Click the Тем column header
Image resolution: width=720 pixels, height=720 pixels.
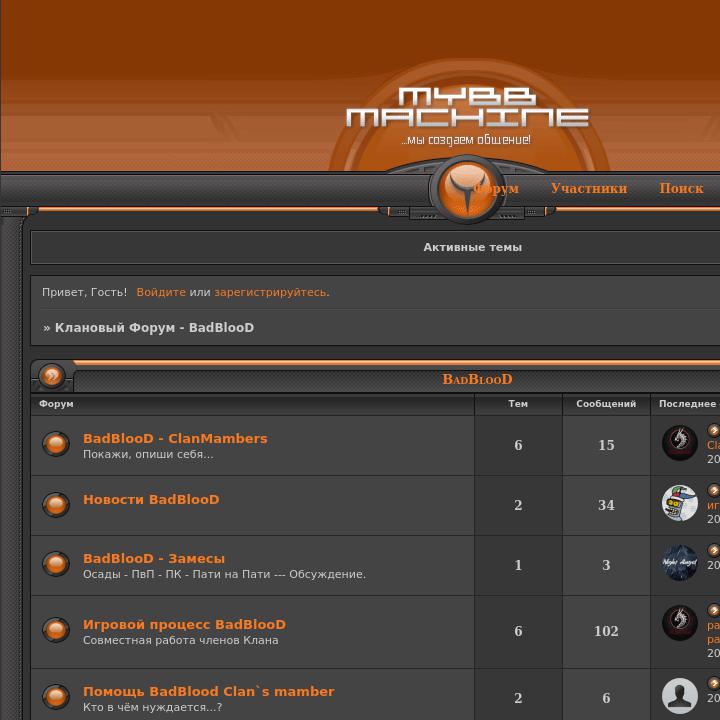tap(518, 404)
